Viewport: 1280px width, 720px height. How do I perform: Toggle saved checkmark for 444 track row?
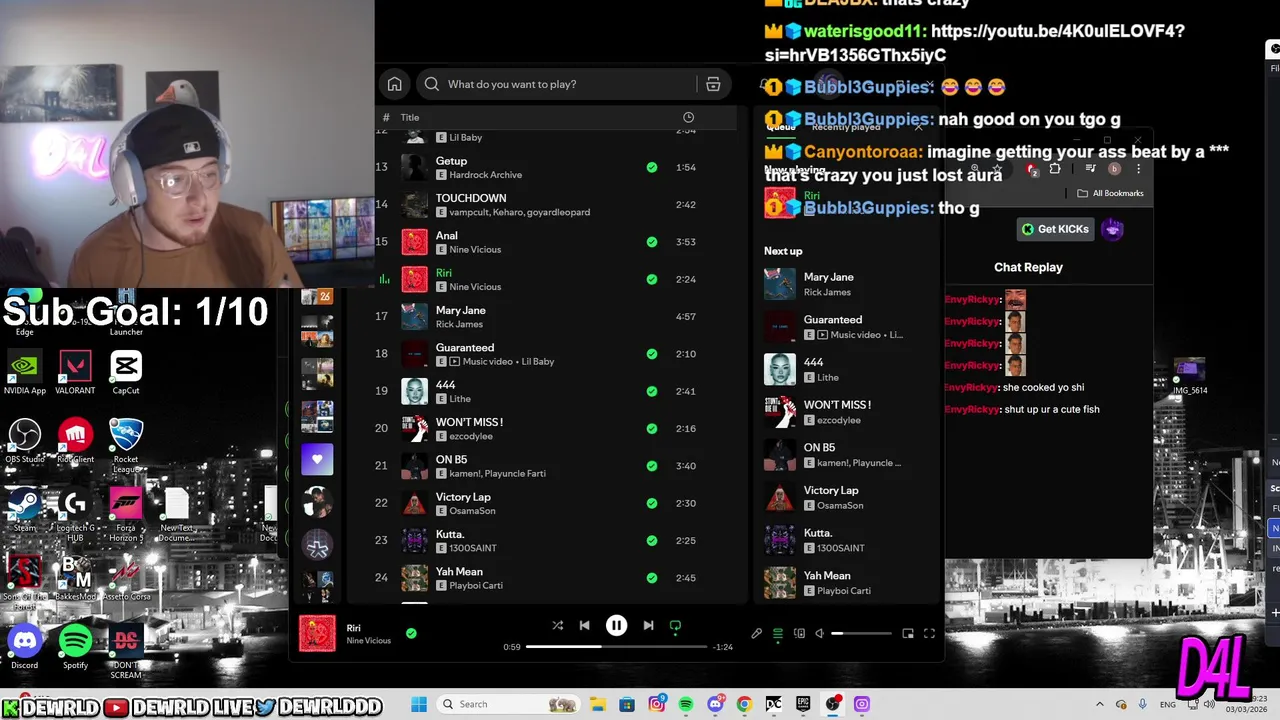point(652,391)
